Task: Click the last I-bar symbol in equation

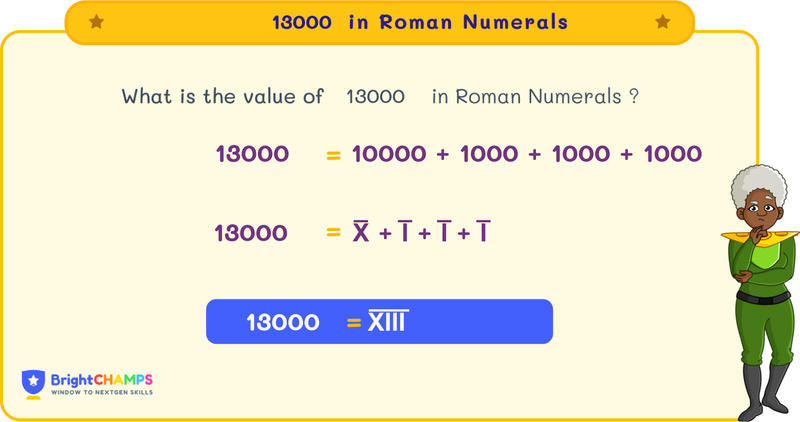Action: point(482,234)
